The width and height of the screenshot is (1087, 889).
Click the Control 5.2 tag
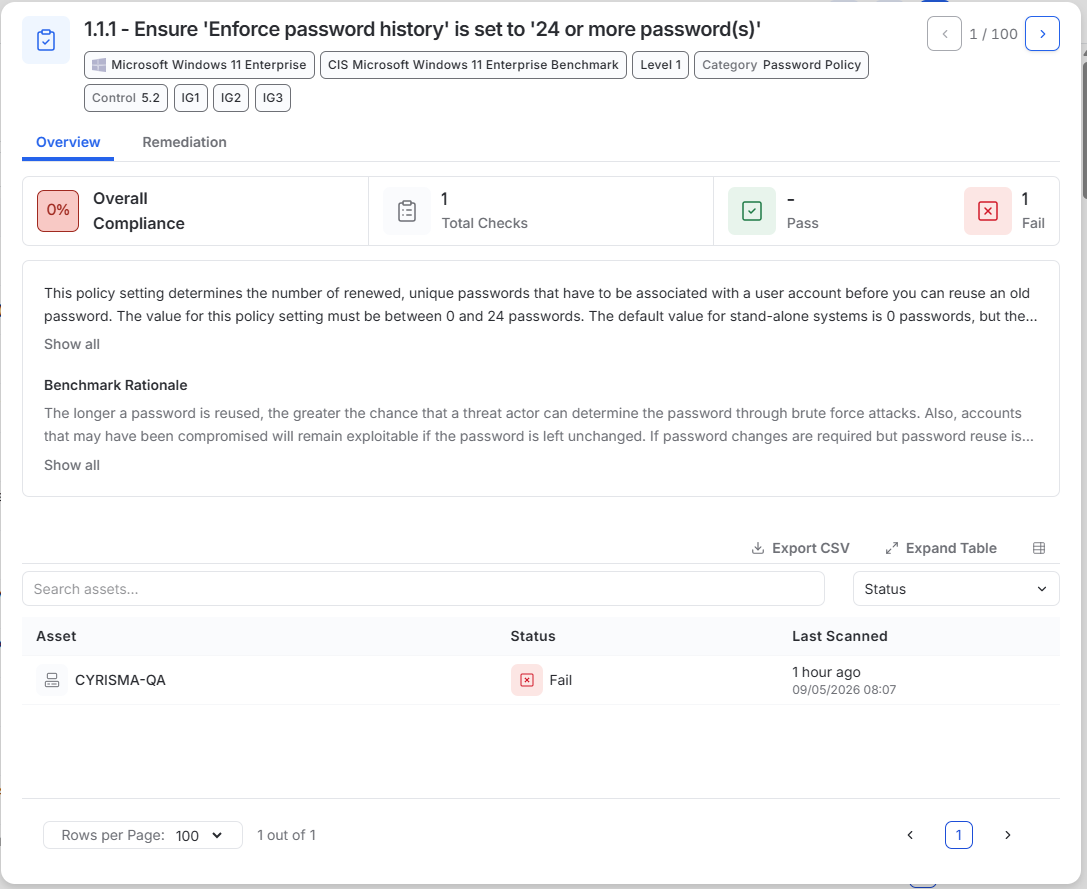(x=126, y=98)
